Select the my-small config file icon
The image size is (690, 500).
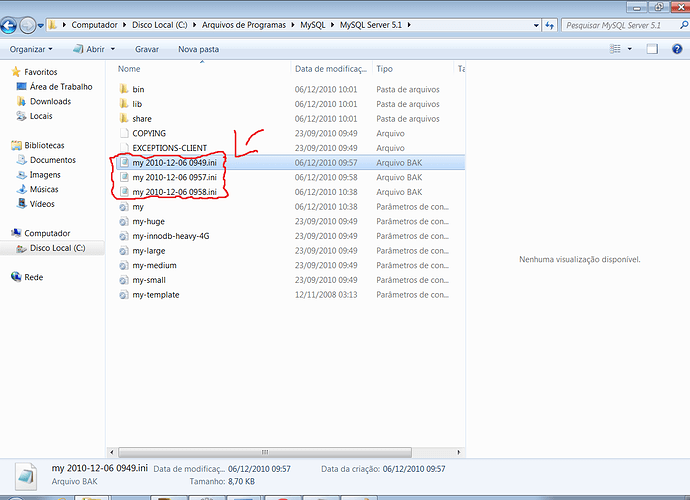[124, 280]
